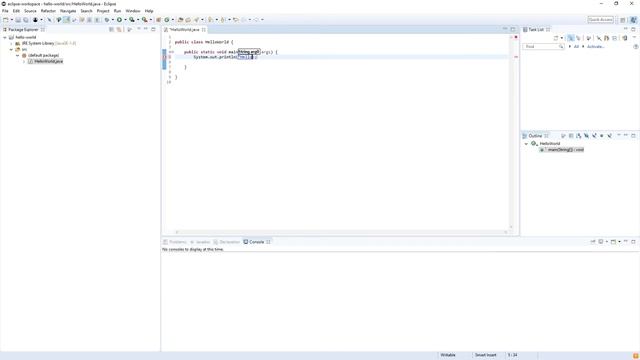Viewport: 640px width, 360px height.
Task: Click the editor horizontal scrollbar
Action: 341,232
